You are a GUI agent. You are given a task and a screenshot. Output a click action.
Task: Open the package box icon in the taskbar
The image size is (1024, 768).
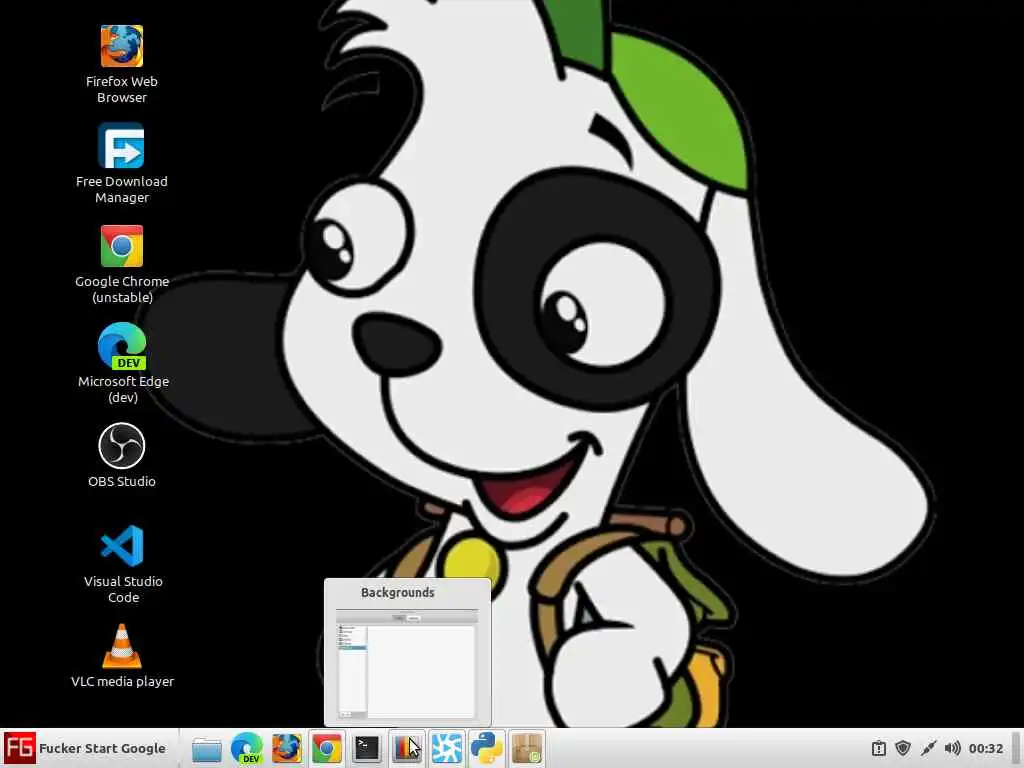pyautogui.click(x=526, y=748)
